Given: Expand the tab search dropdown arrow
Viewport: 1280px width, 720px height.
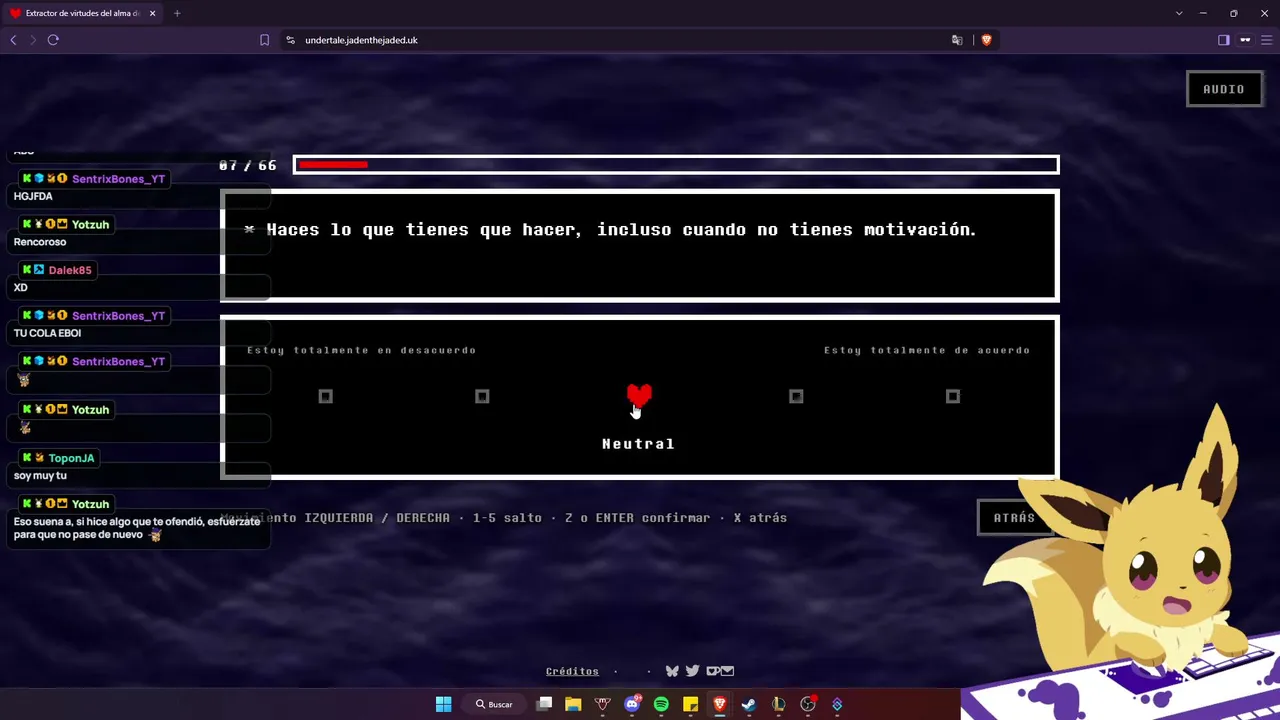Looking at the screenshot, I should click(x=1179, y=13).
